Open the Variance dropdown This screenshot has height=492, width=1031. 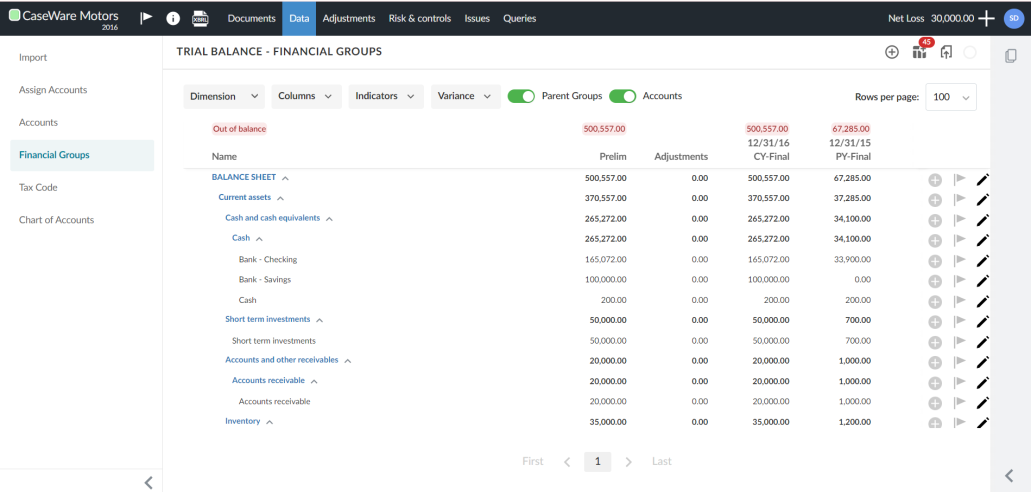coord(465,96)
